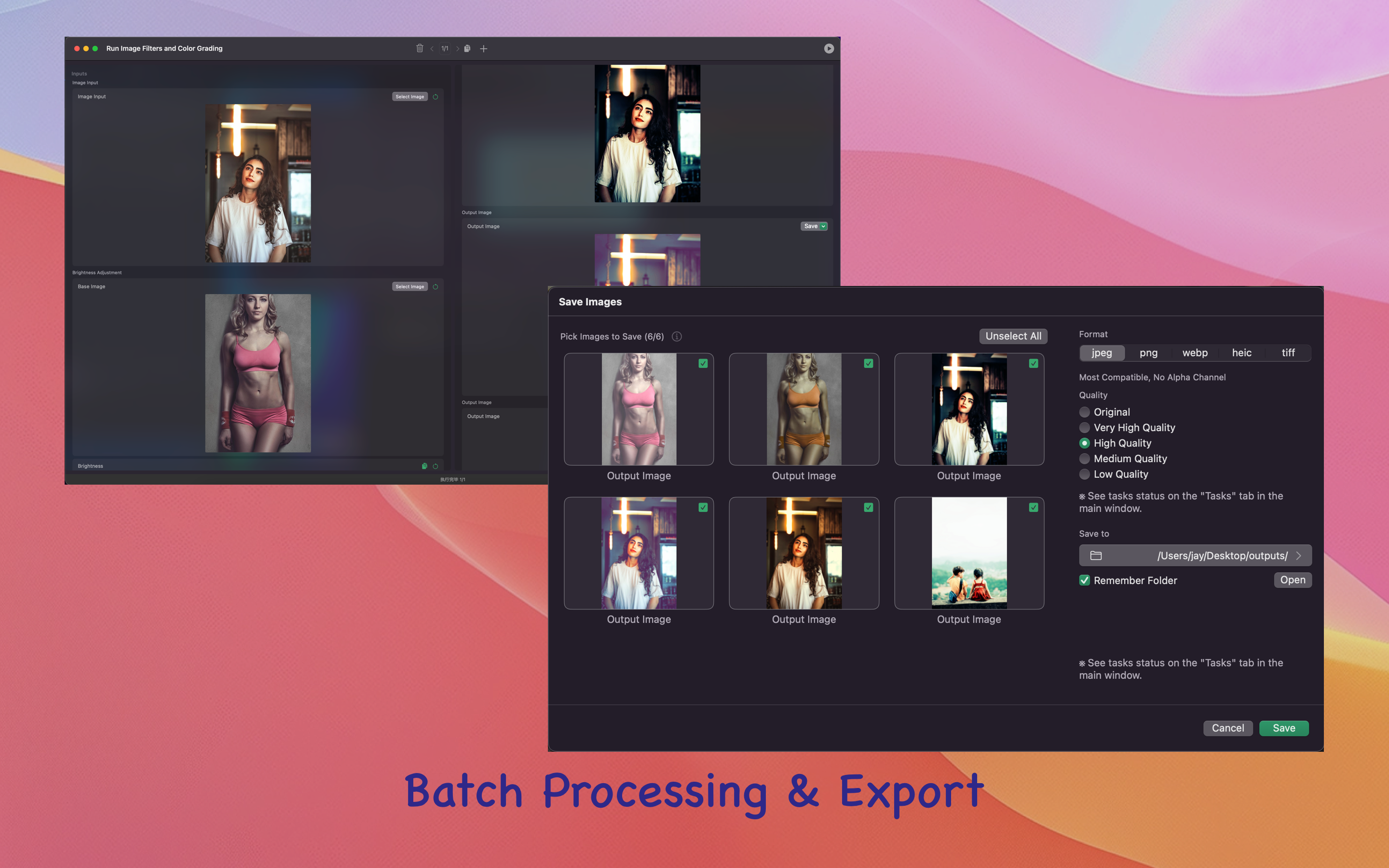This screenshot has height=868, width=1389.
Task: Reset the Base Image with the green circular icon
Action: [436, 287]
